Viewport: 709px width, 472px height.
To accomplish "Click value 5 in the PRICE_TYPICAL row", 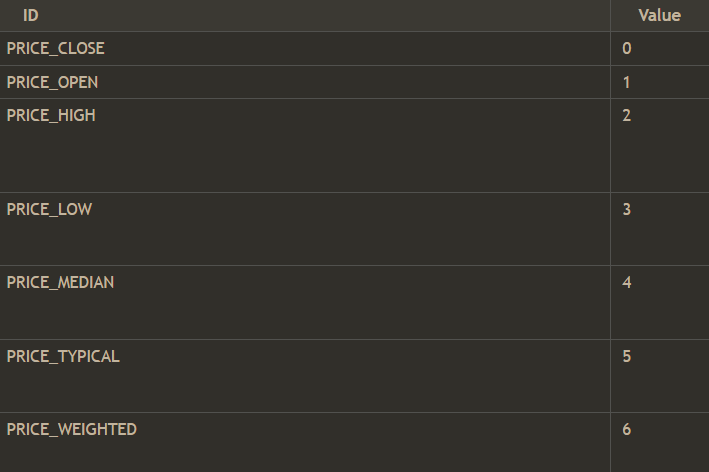I will point(627,356).
